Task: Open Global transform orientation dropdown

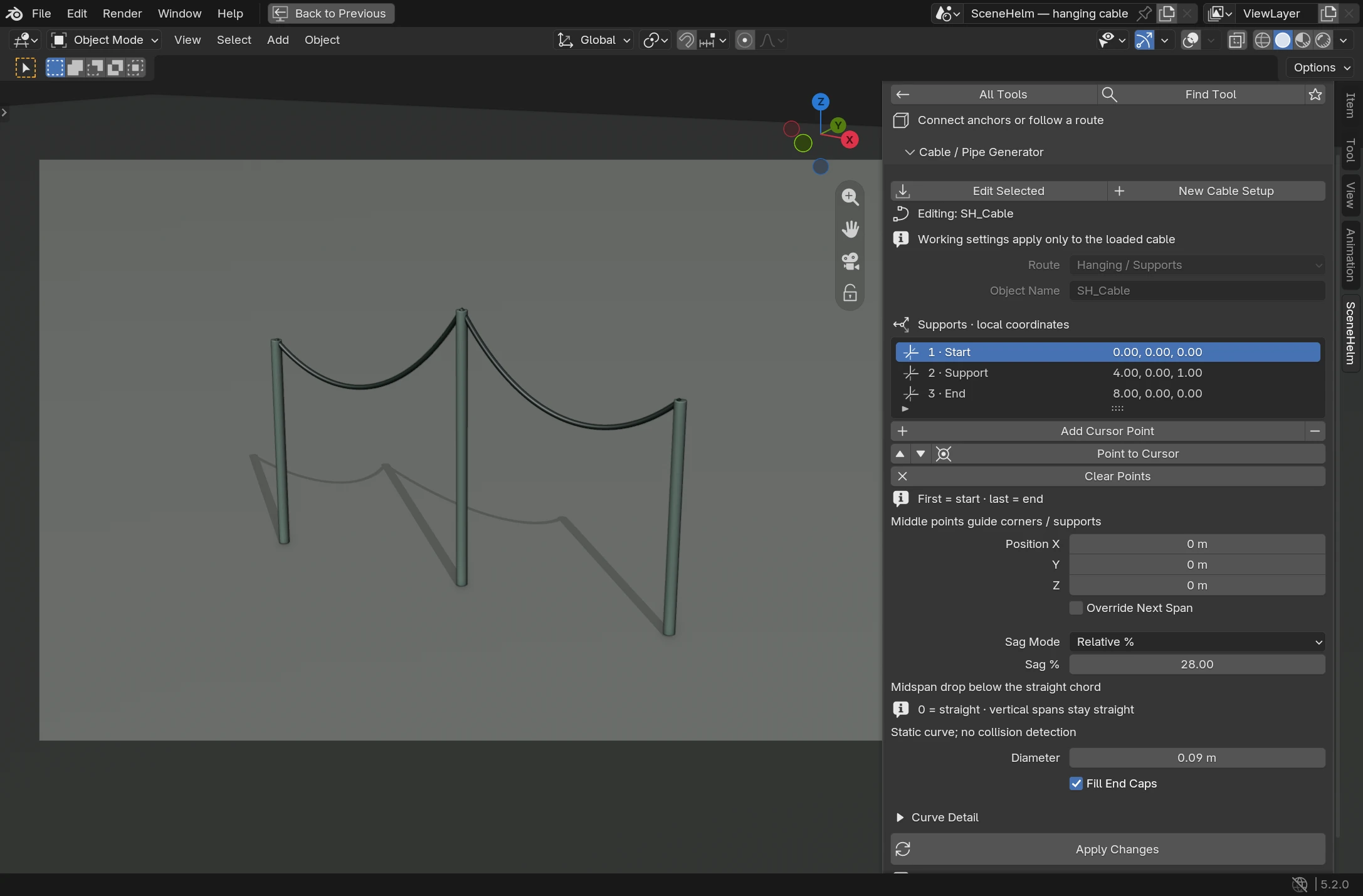Action: pos(594,40)
